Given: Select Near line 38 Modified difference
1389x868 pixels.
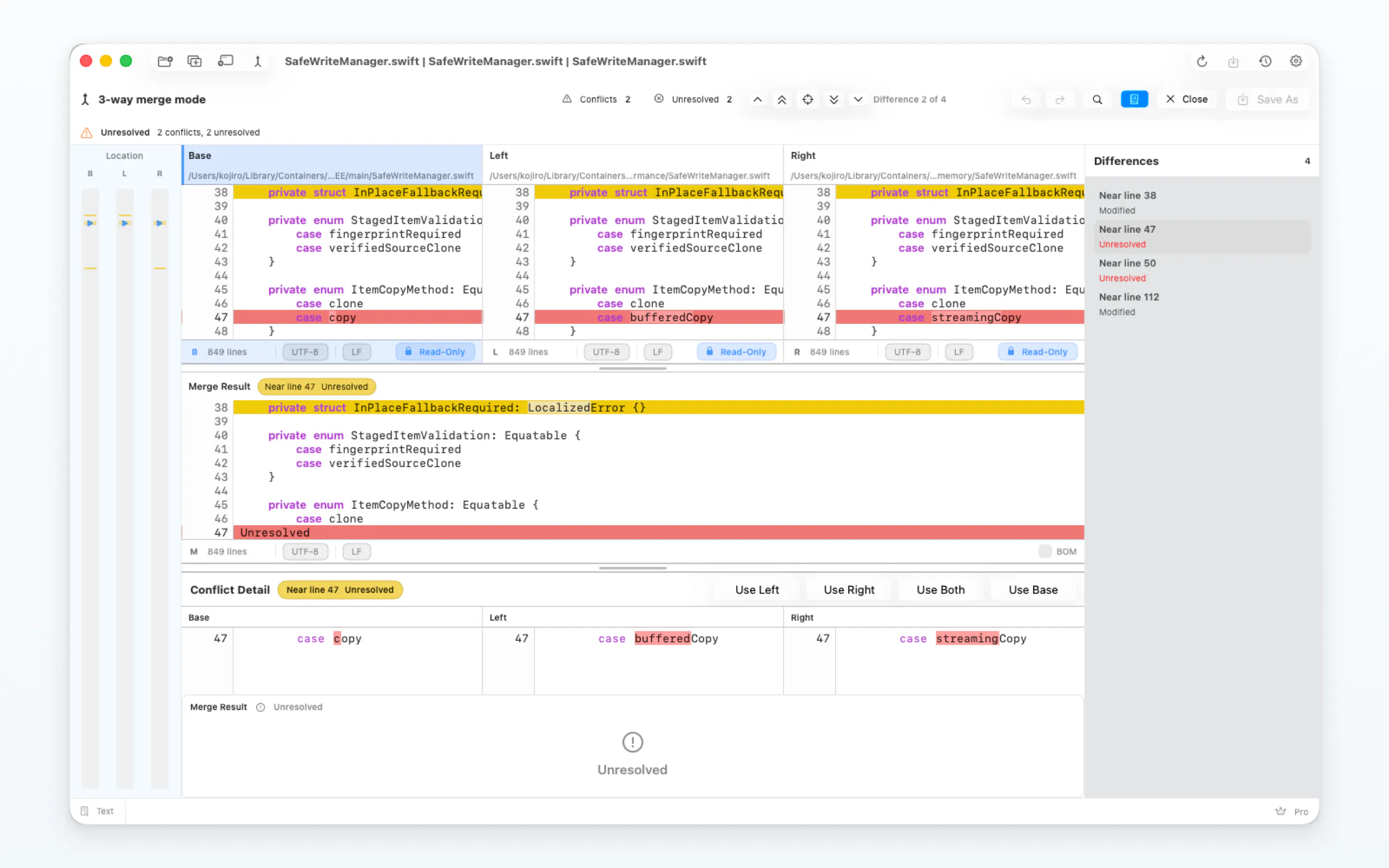Looking at the screenshot, I should click(1202, 203).
